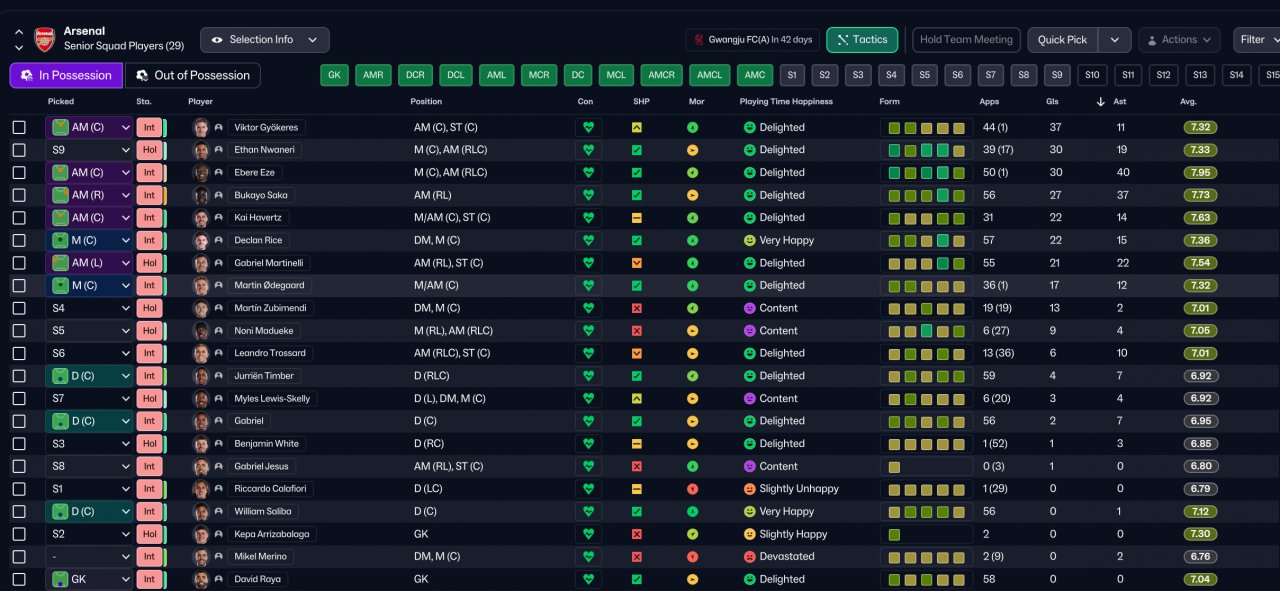
Task: Click Kai Havertz sharpness status icon
Action: (x=637, y=218)
